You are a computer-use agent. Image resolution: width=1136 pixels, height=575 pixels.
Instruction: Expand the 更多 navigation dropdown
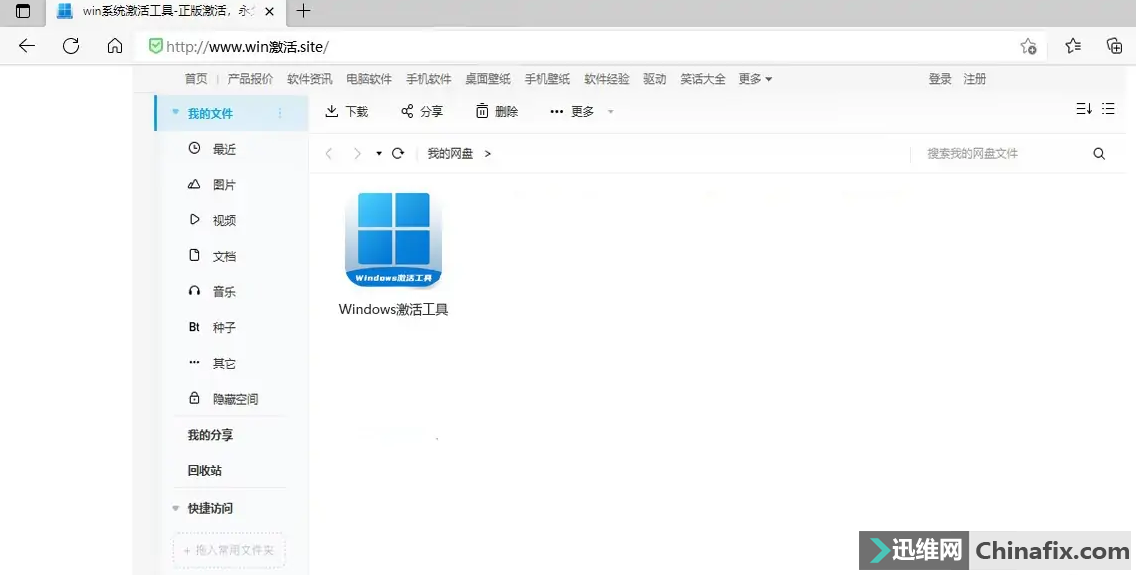pyautogui.click(x=755, y=79)
